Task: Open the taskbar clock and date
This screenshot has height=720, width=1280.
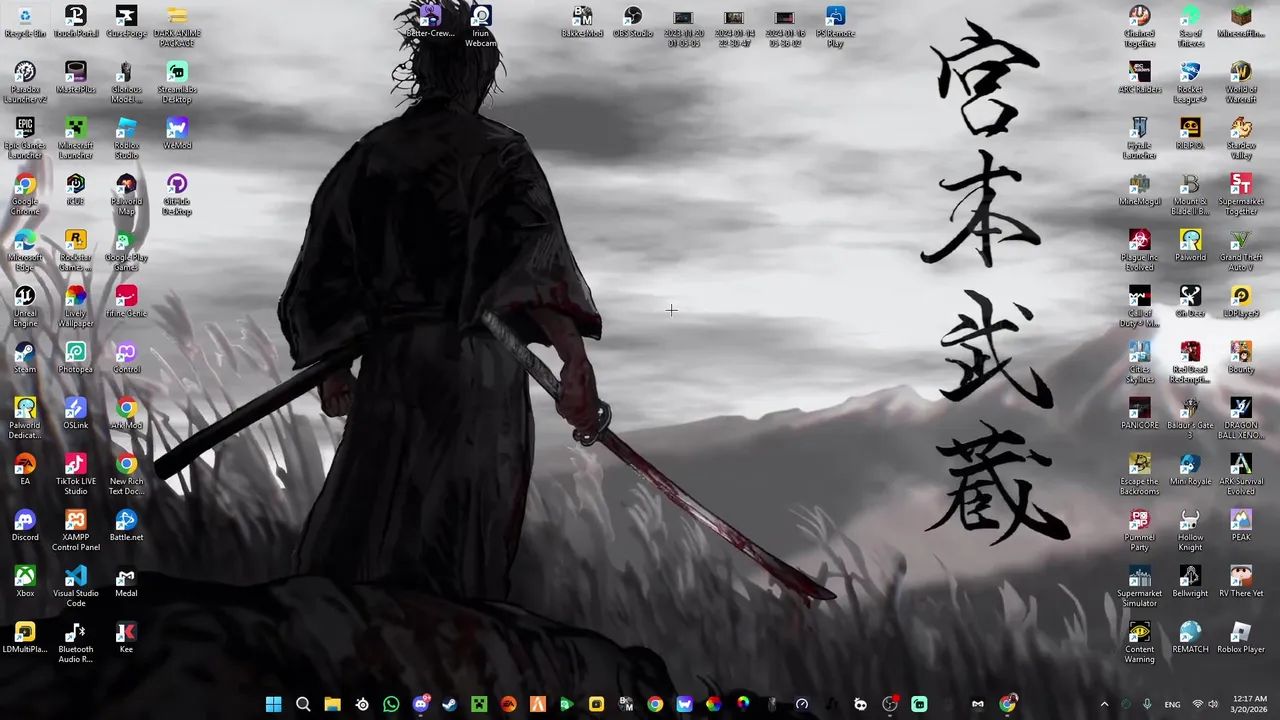Action: coord(1250,704)
